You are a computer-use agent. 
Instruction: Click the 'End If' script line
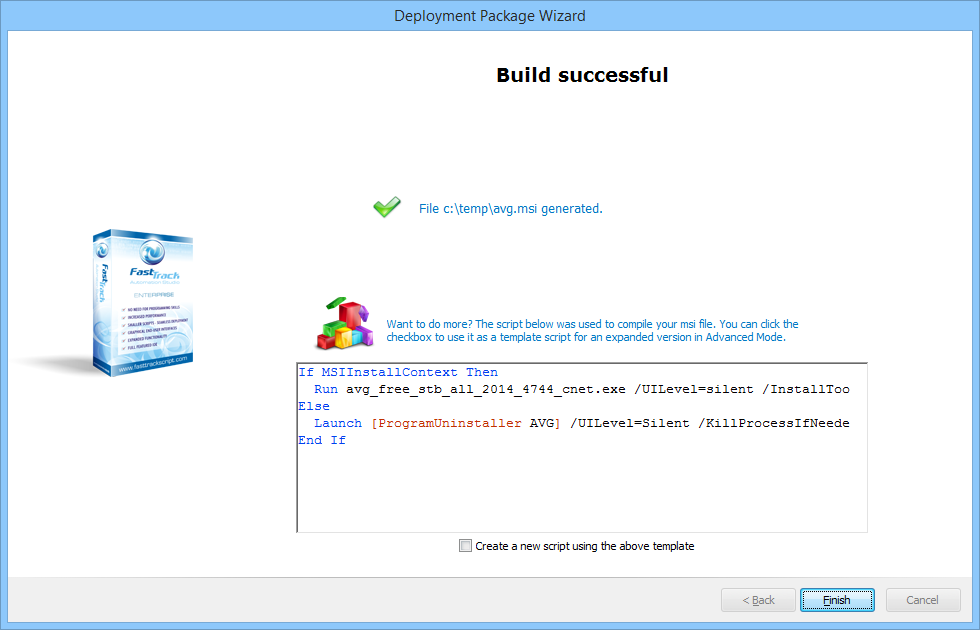pyautogui.click(x=322, y=440)
